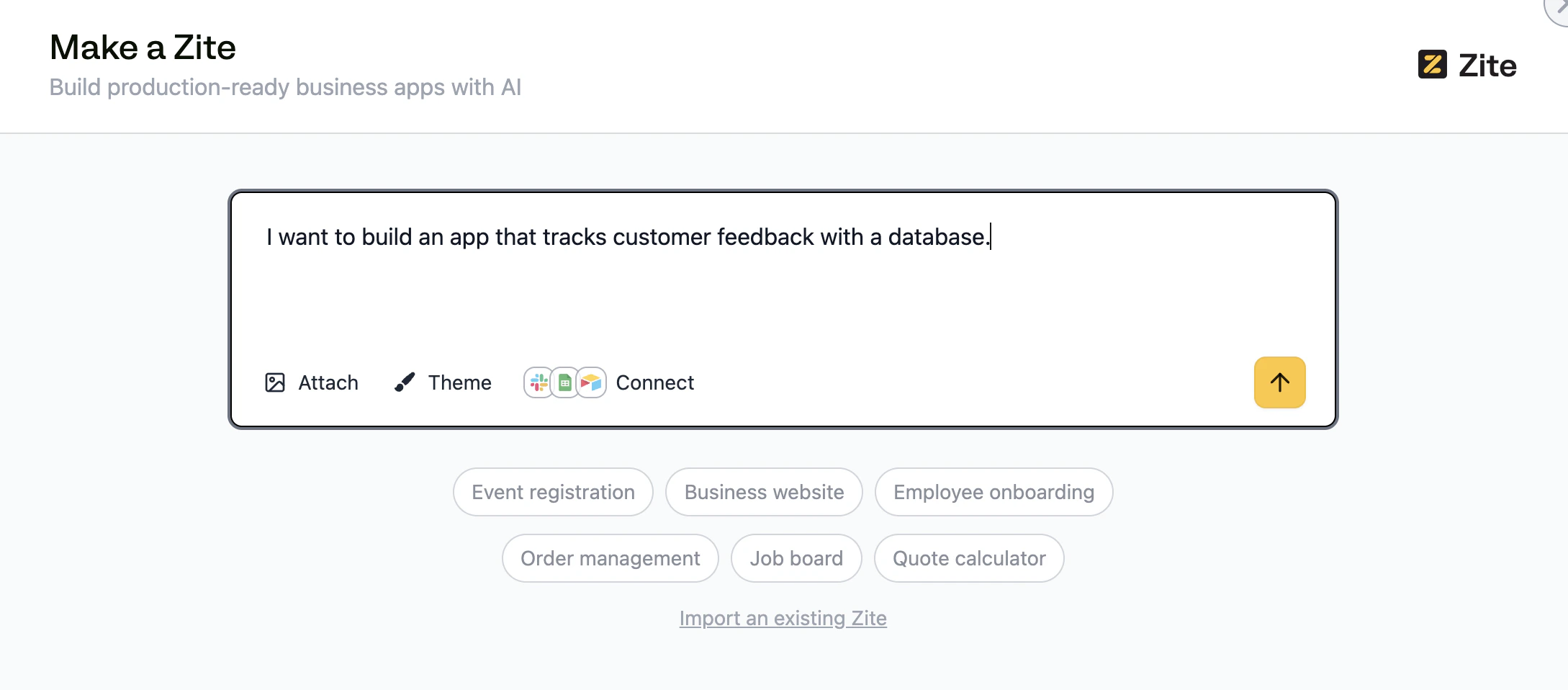
Task: Focus the app description prompt field
Action: click(782, 288)
